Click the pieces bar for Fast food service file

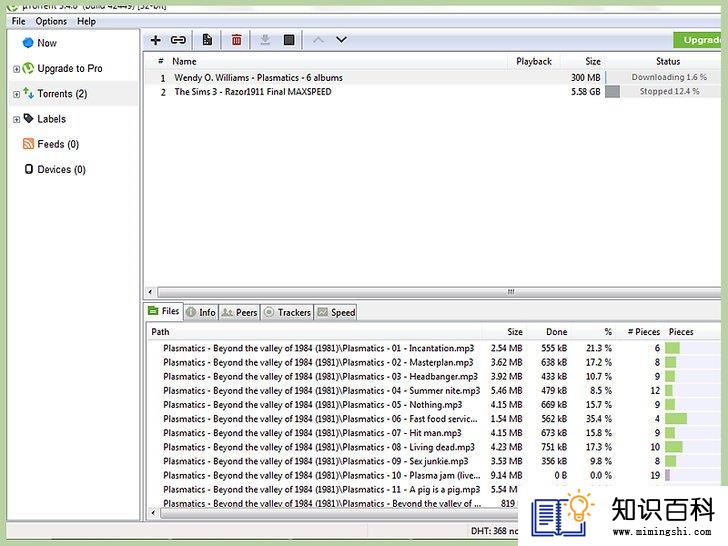pyautogui.click(x=693, y=419)
